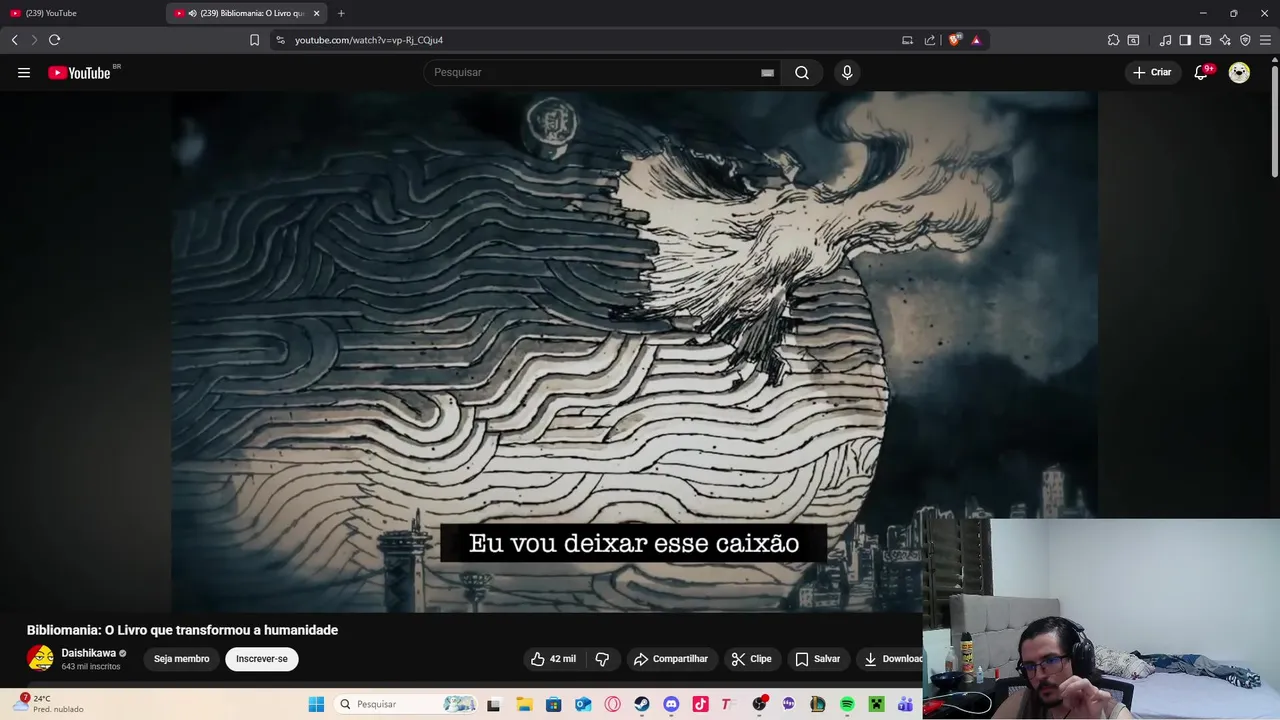The height and width of the screenshot is (720, 1280).
Task: Open the YouTube hamburger guide menu
Action: (x=24, y=72)
